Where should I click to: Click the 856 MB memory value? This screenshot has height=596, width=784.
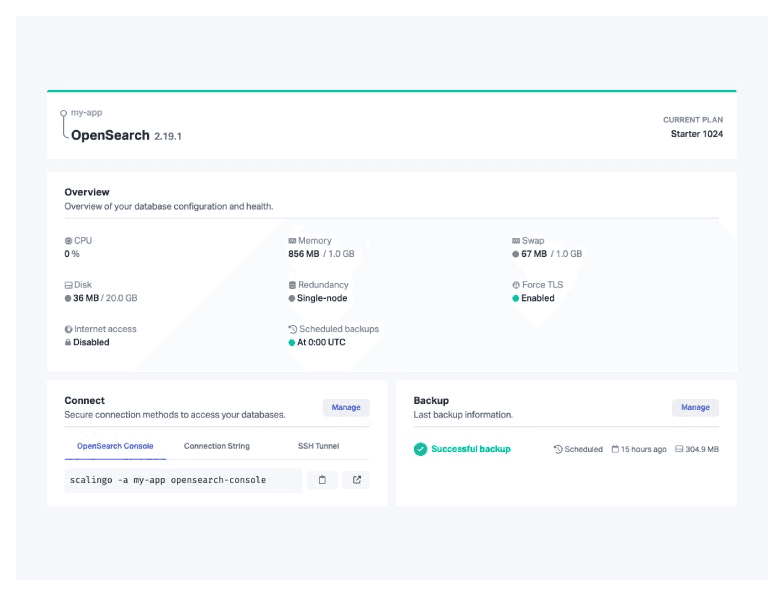(304, 254)
